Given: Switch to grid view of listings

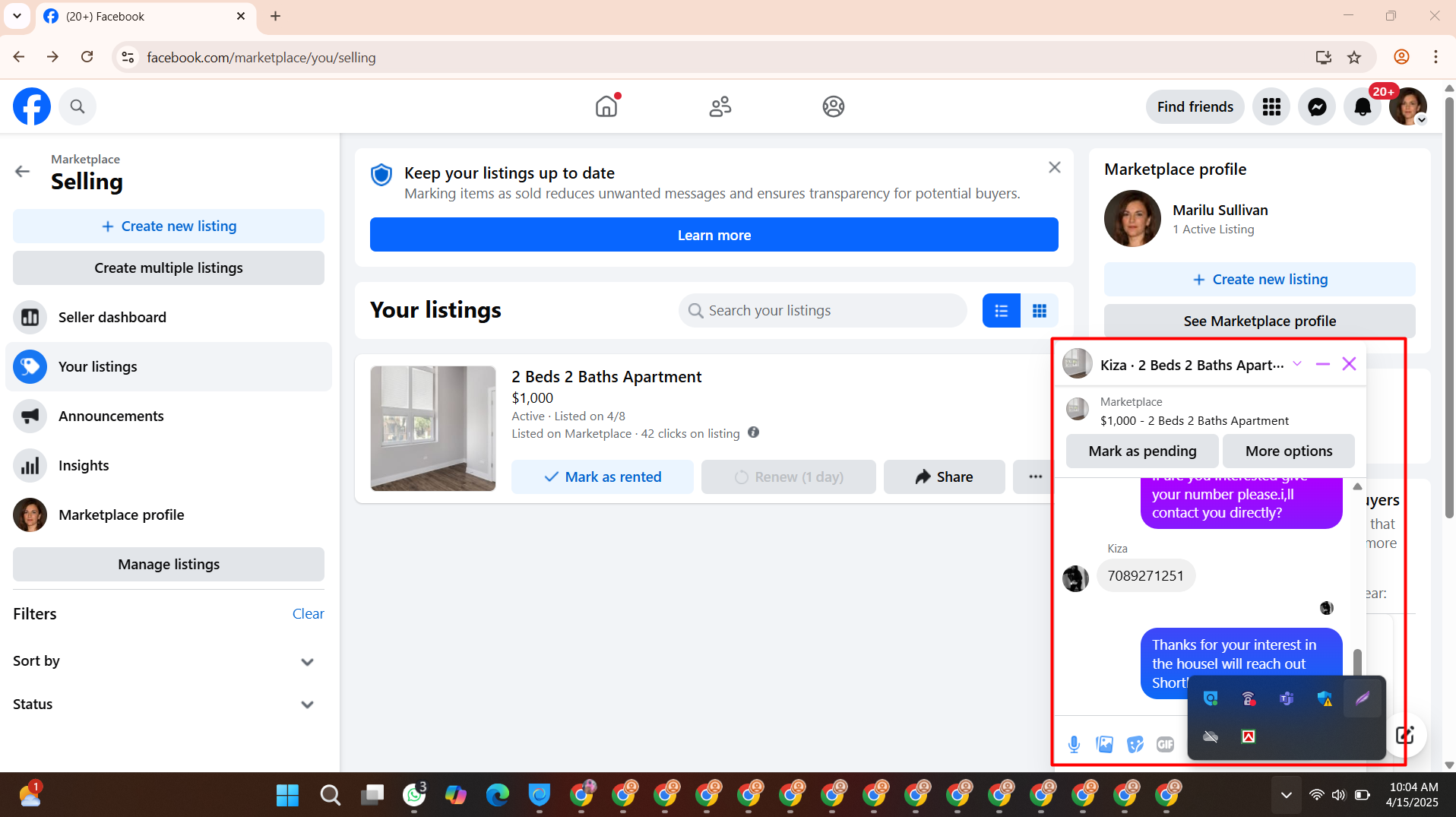Looking at the screenshot, I should tap(1040, 310).
